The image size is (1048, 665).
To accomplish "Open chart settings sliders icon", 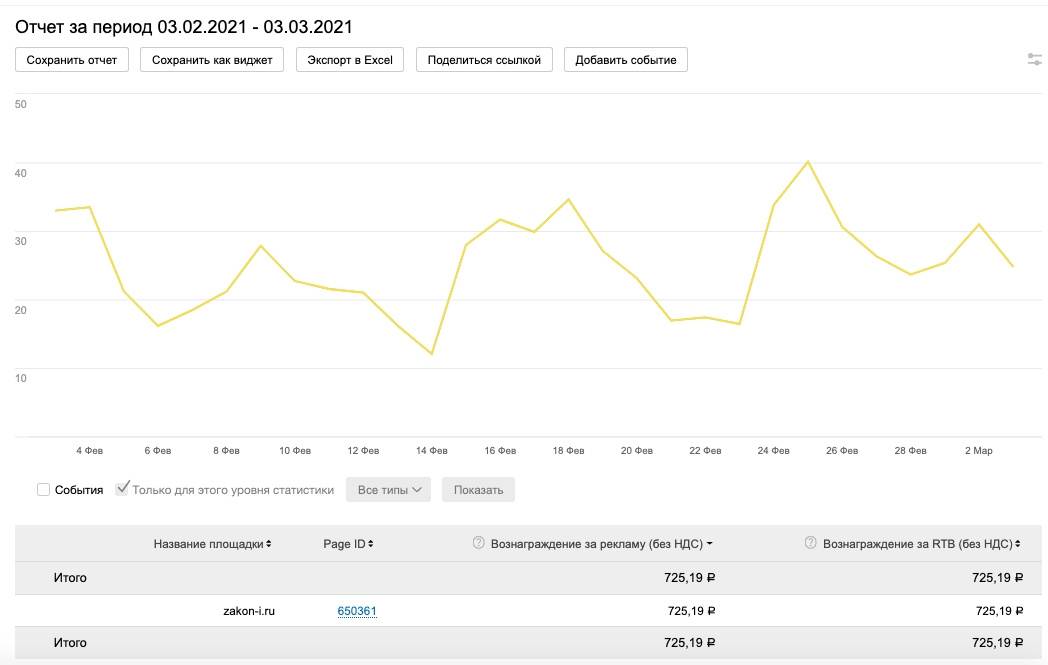I will click(x=1035, y=60).
